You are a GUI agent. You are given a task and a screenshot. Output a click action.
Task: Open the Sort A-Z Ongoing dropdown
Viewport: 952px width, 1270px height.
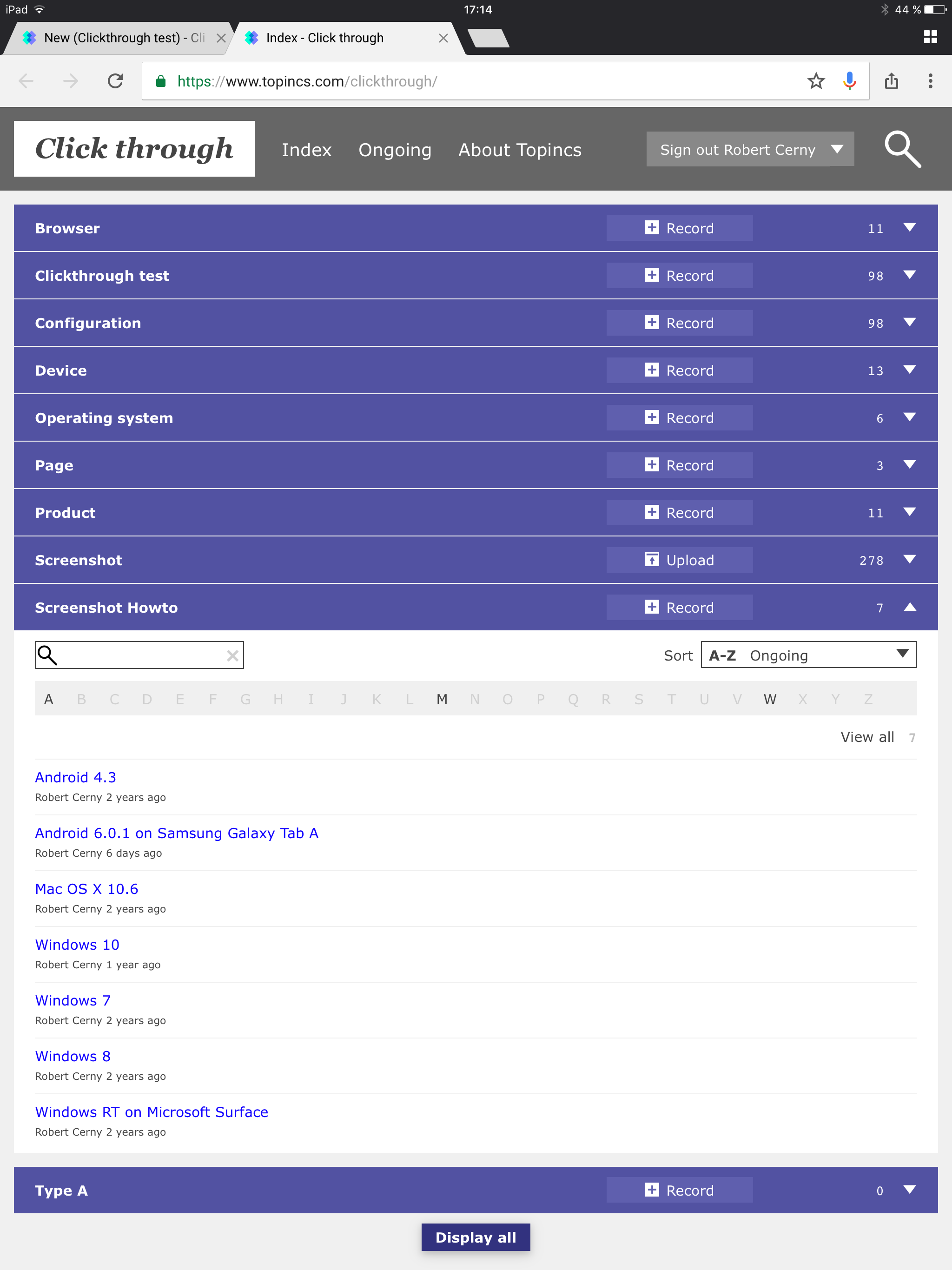click(808, 655)
